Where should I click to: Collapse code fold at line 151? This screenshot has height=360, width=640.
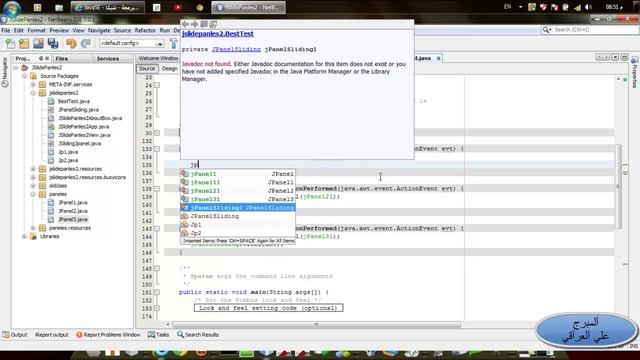point(157,292)
